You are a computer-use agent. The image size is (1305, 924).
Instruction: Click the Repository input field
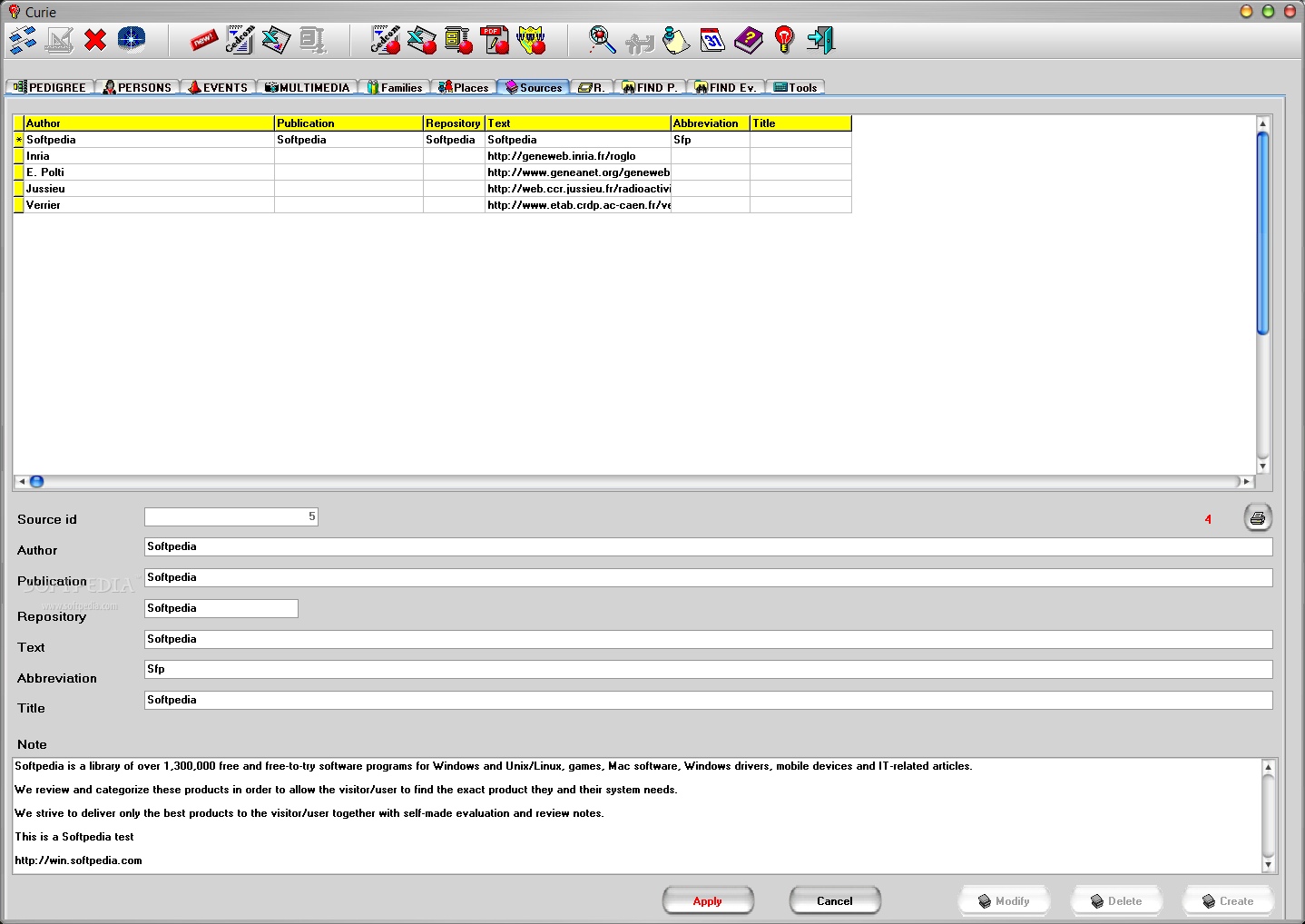point(221,608)
